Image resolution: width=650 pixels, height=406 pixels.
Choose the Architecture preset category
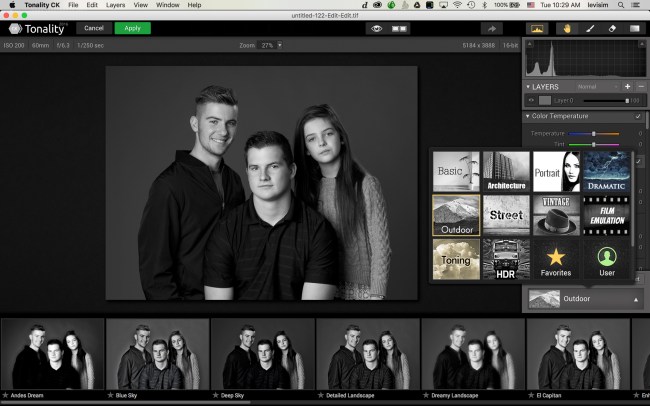(x=506, y=171)
